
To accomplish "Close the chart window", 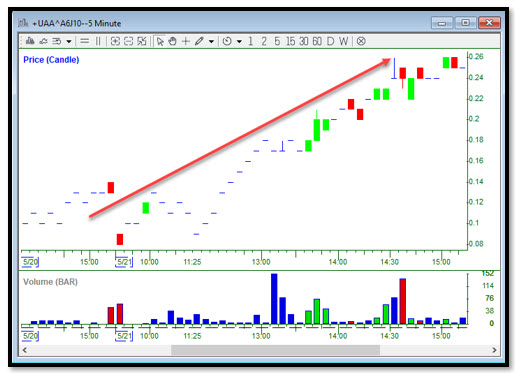I will [x=489, y=23].
